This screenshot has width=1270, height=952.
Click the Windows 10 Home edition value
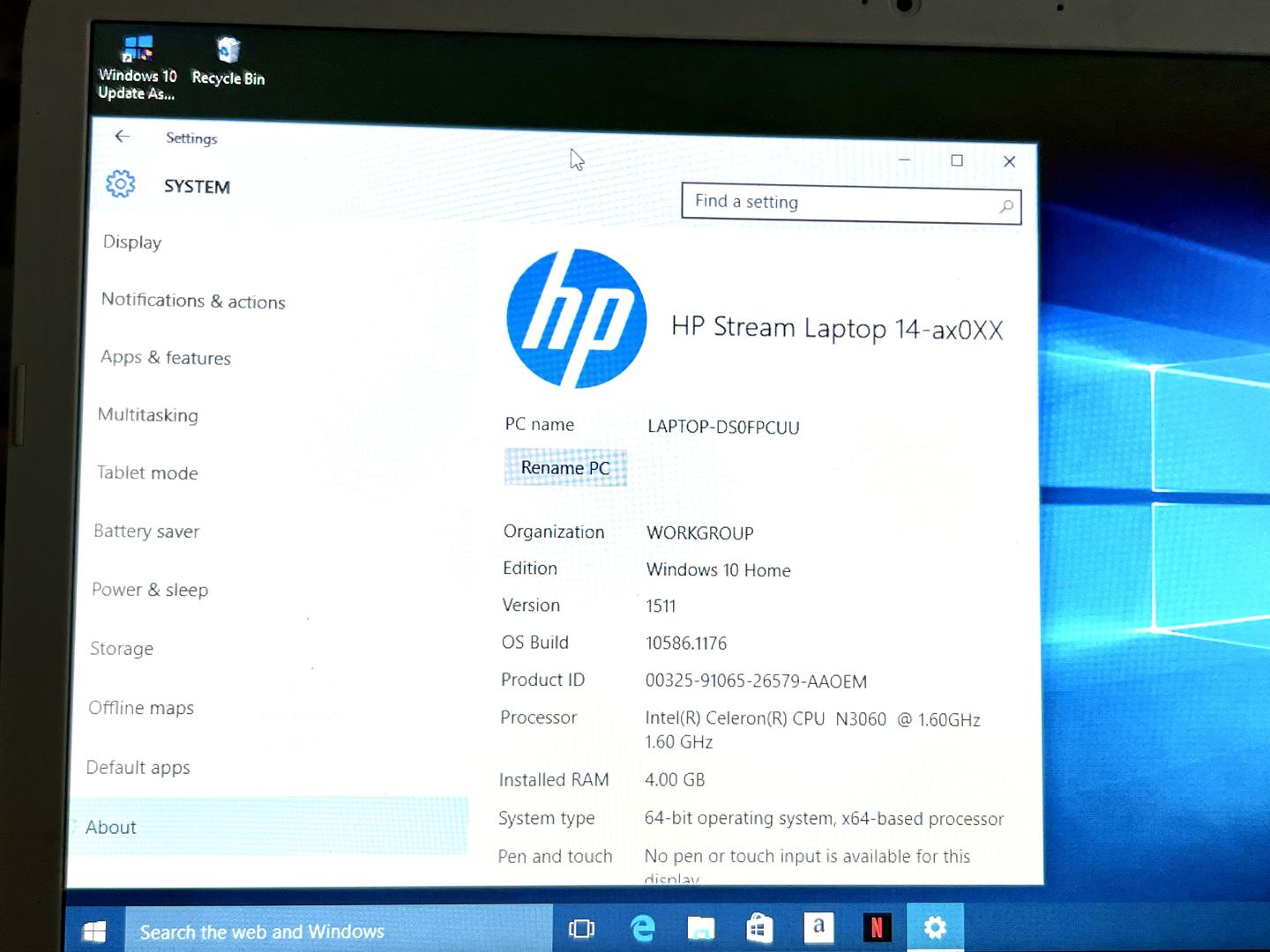(718, 570)
